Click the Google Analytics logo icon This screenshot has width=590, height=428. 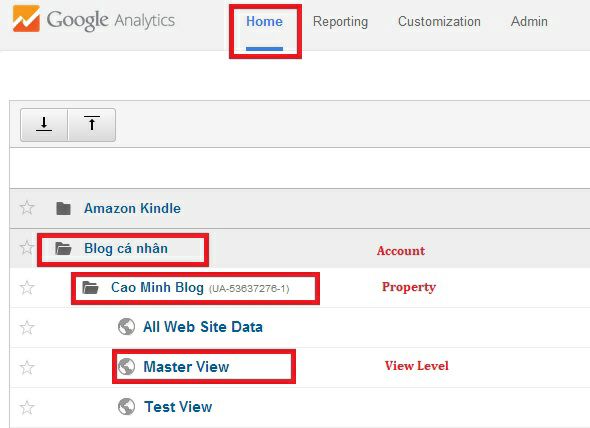(x=26, y=19)
